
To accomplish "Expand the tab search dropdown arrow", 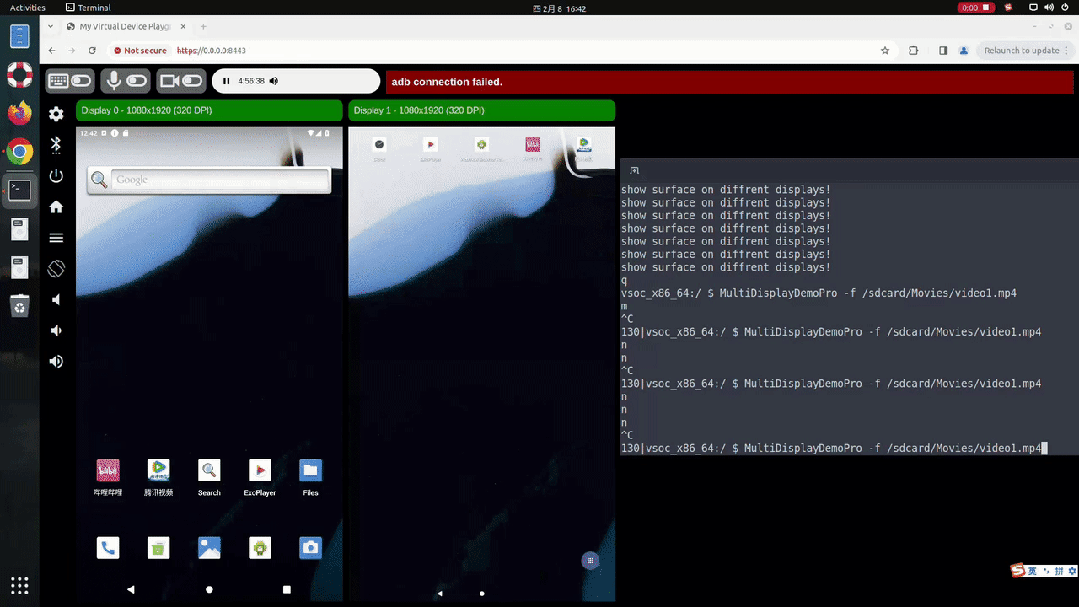I will click(x=50, y=27).
